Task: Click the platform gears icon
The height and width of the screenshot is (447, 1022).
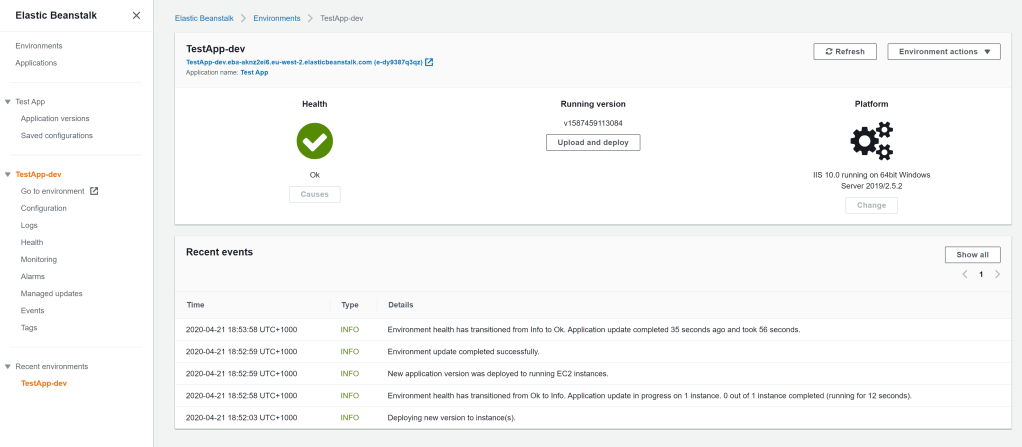Action: click(871, 141)
